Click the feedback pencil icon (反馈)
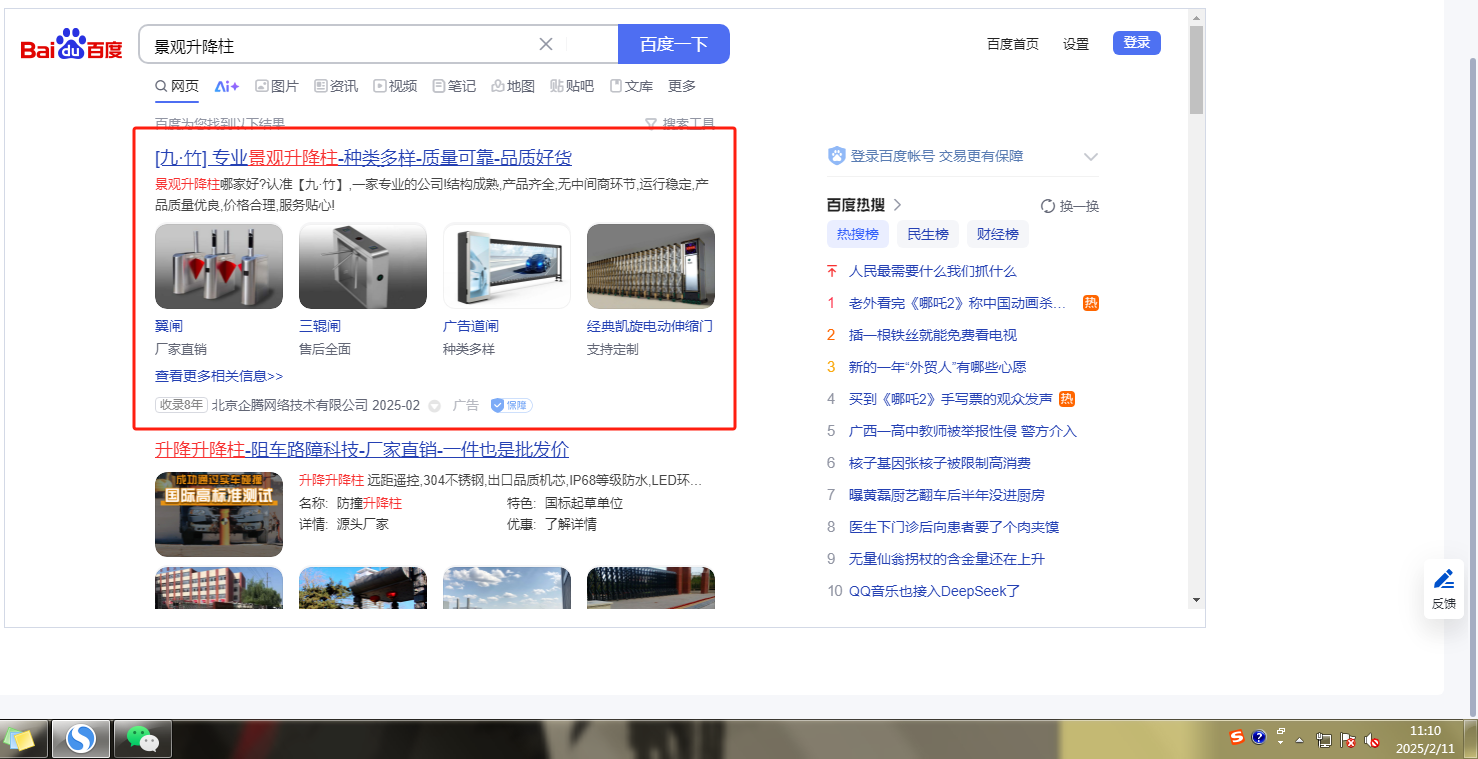Screen dimensions: 1478x759 [x=1444, y=579]
